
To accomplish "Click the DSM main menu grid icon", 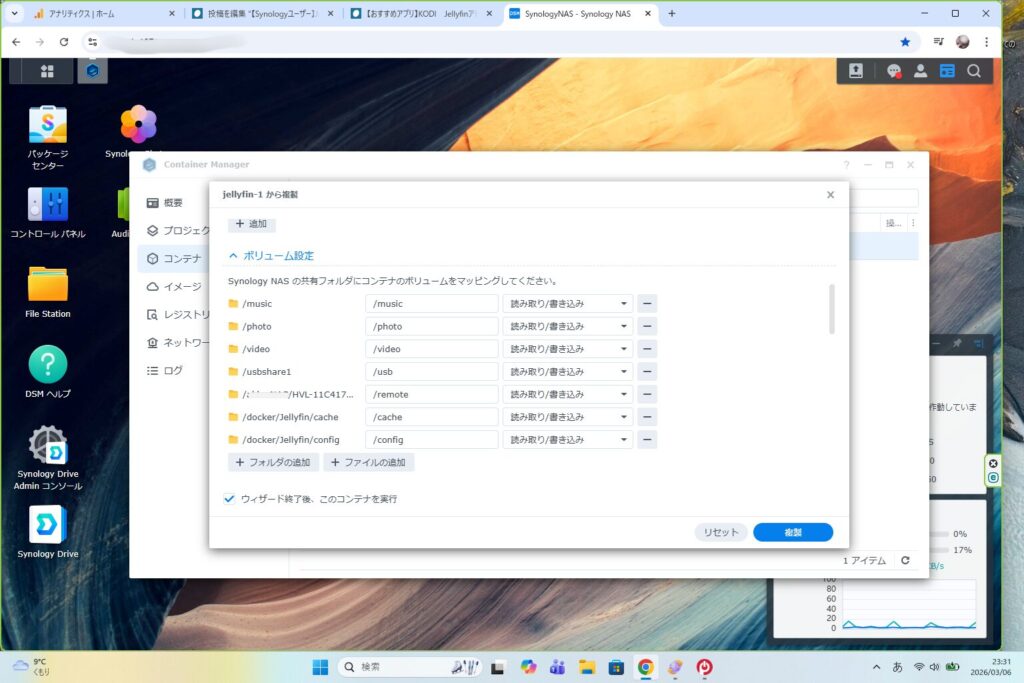I will coord(47,71).
